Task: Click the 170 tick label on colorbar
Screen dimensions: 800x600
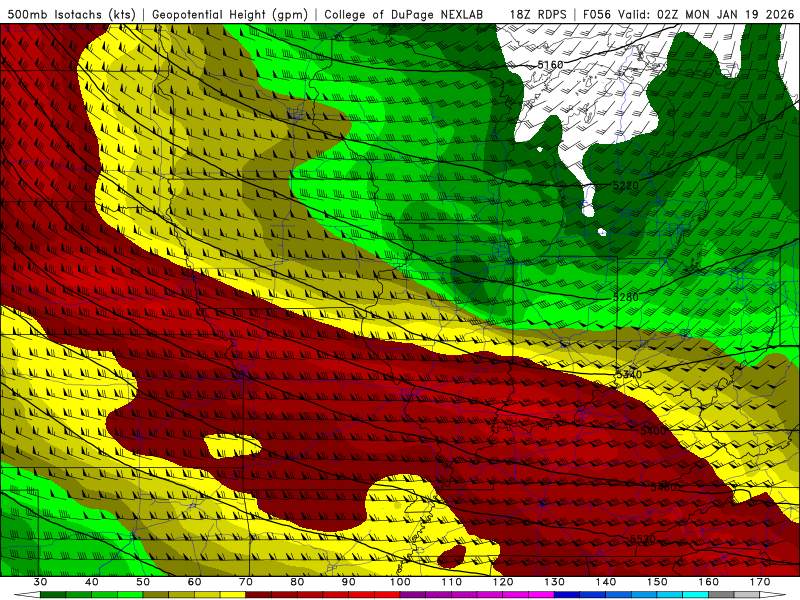Action: click(760, 582)
